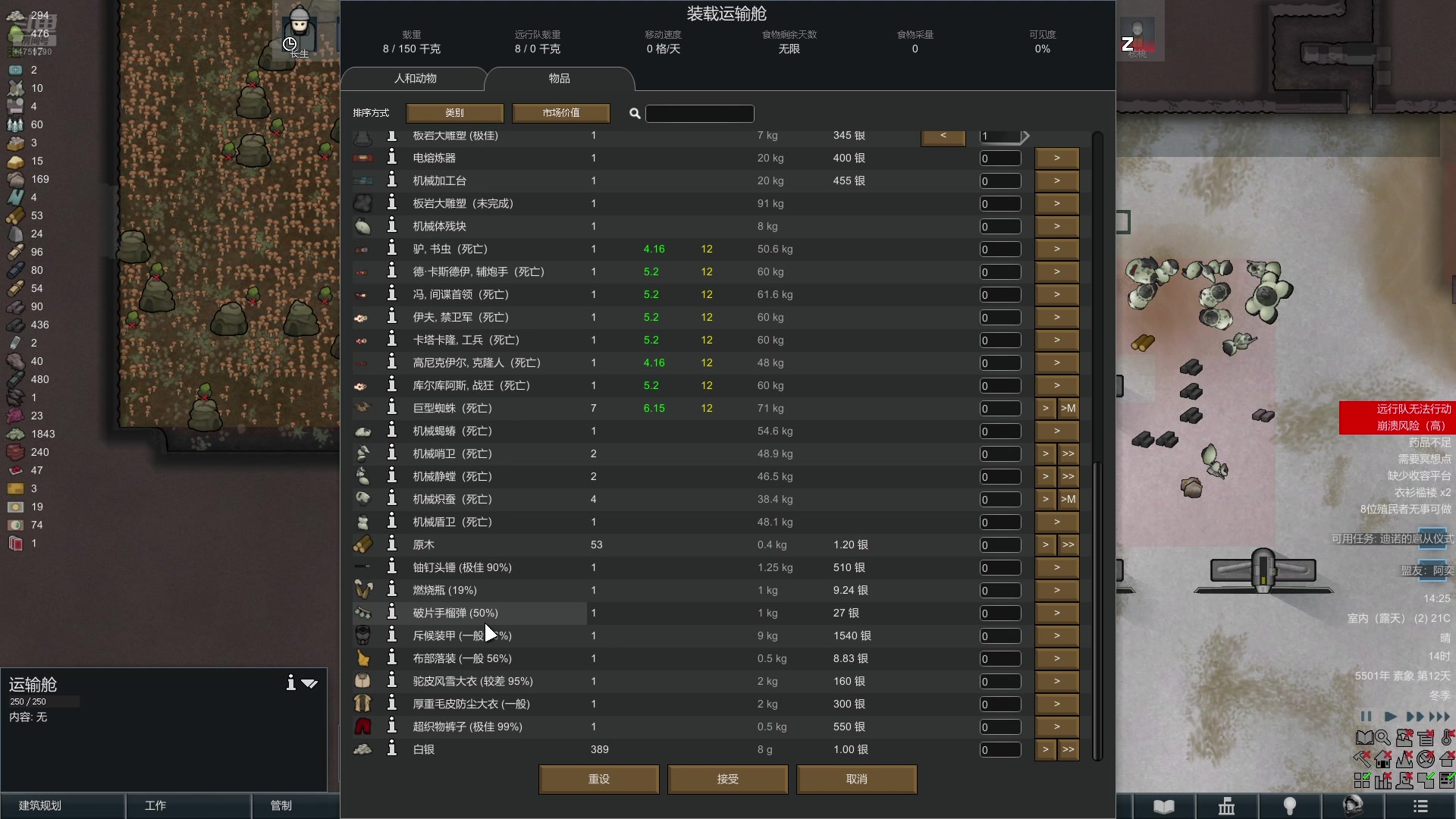
Task: Click item search input field
Action: [699, 113]
